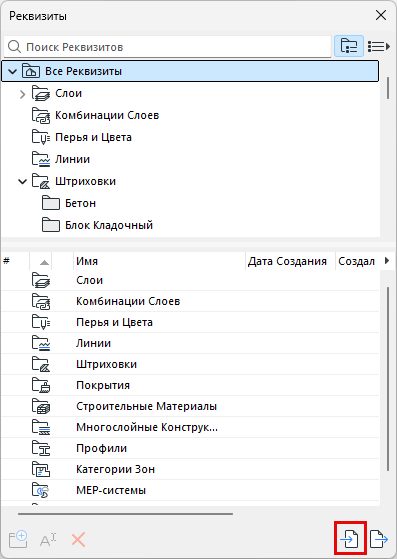Select Линии row in the list
Screen dimensions: 397x559
[190, 343]
